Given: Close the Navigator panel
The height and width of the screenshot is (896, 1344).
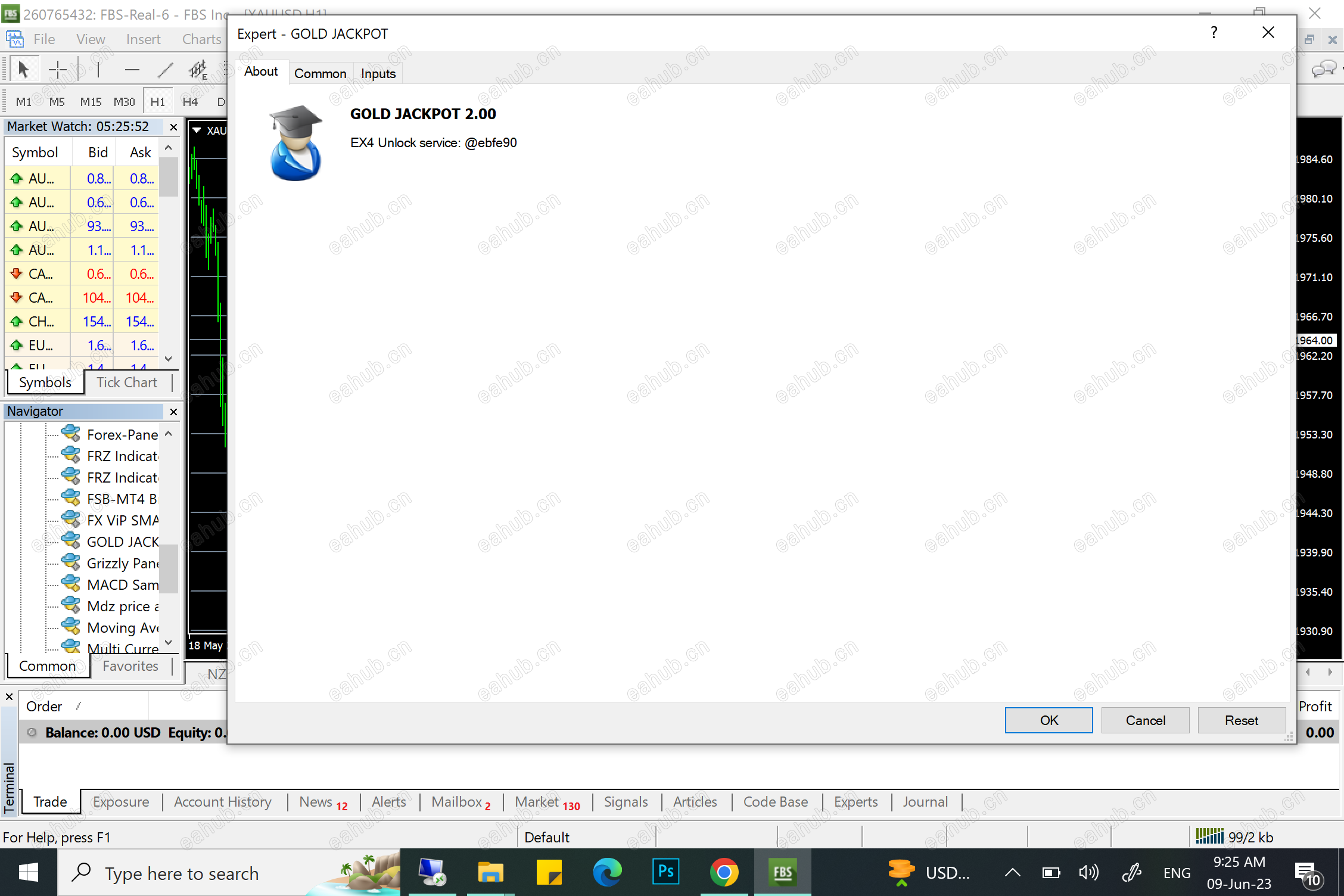Looking at the screenshot, I should pos(173,412).
